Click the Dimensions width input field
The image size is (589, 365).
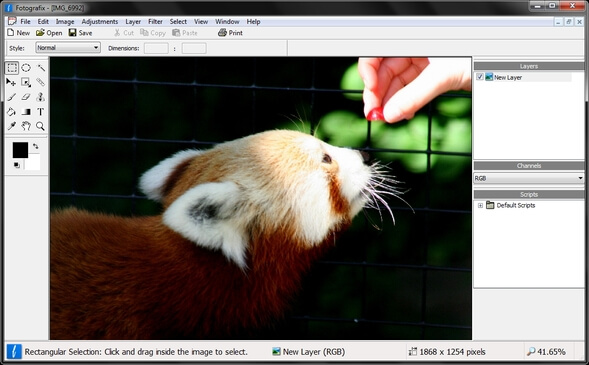click(x=156, y=48)
